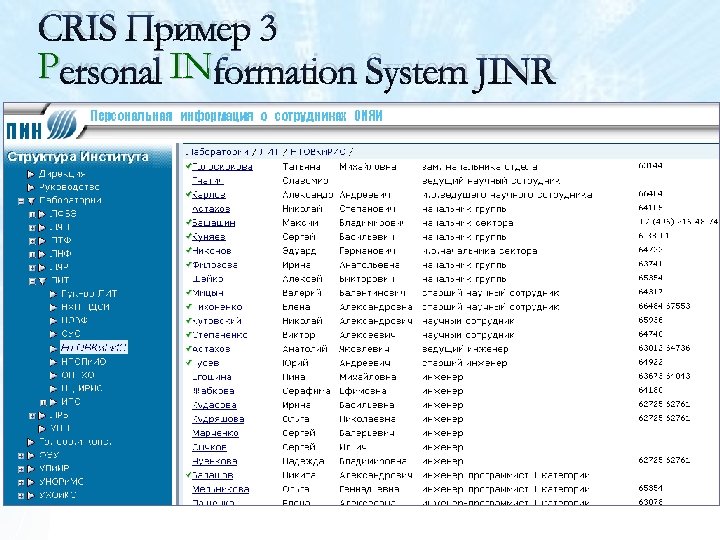Image resolution: width=720 pixels, height=540 pixels.
Task: Click the green checkmark beside Мицын
Action: pyautogui.click(x=188, y=292)
